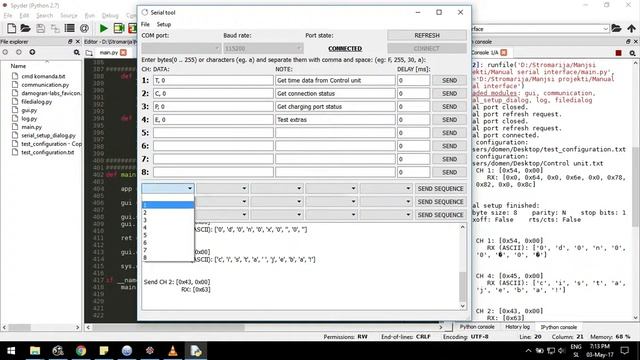Click the @ symbol icon in Spyder toolbar

pos(84,28)
